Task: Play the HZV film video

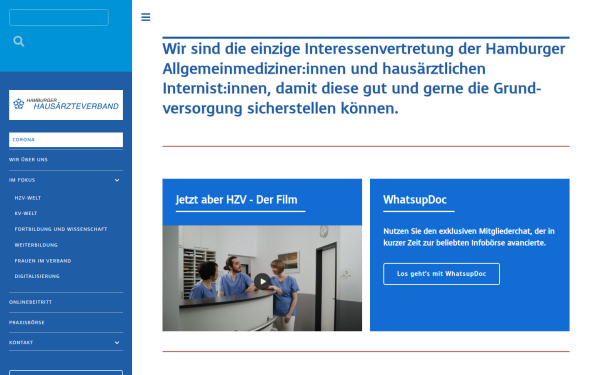Action: pos(262,282)
